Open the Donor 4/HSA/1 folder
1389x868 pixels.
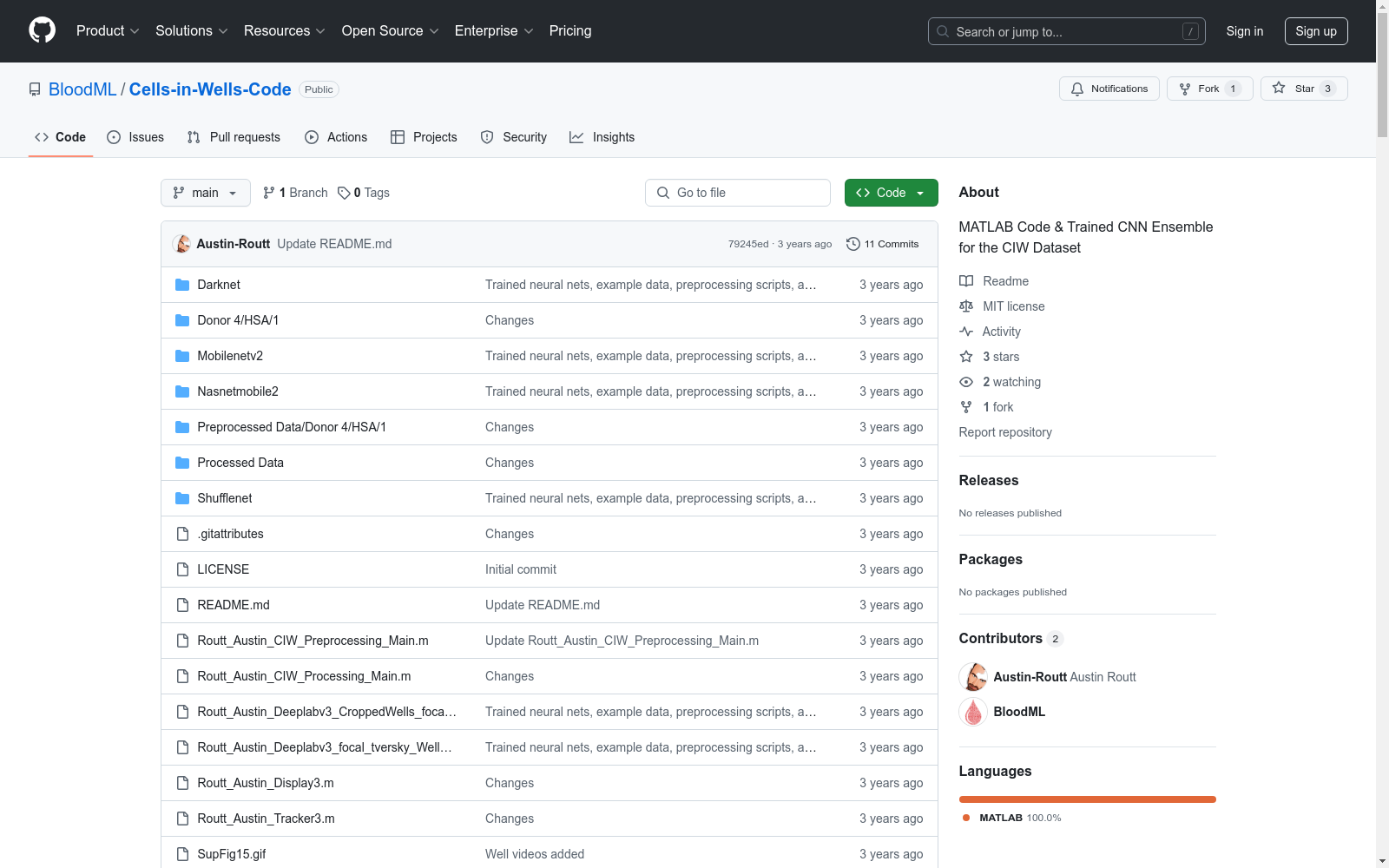pyautogui.click(x=238, y=320)
